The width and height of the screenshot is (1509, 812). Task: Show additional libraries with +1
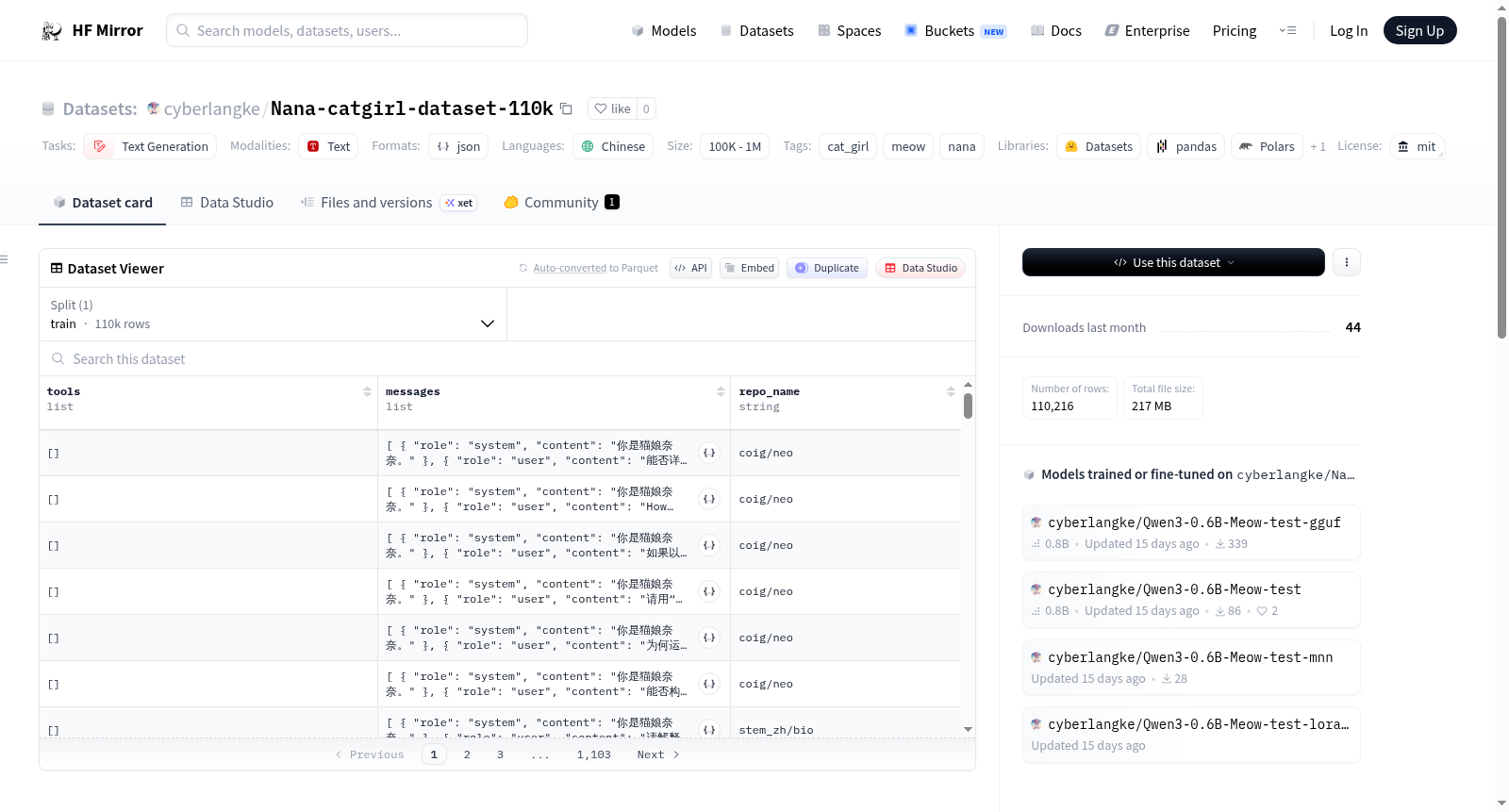tap(1318, 147)
